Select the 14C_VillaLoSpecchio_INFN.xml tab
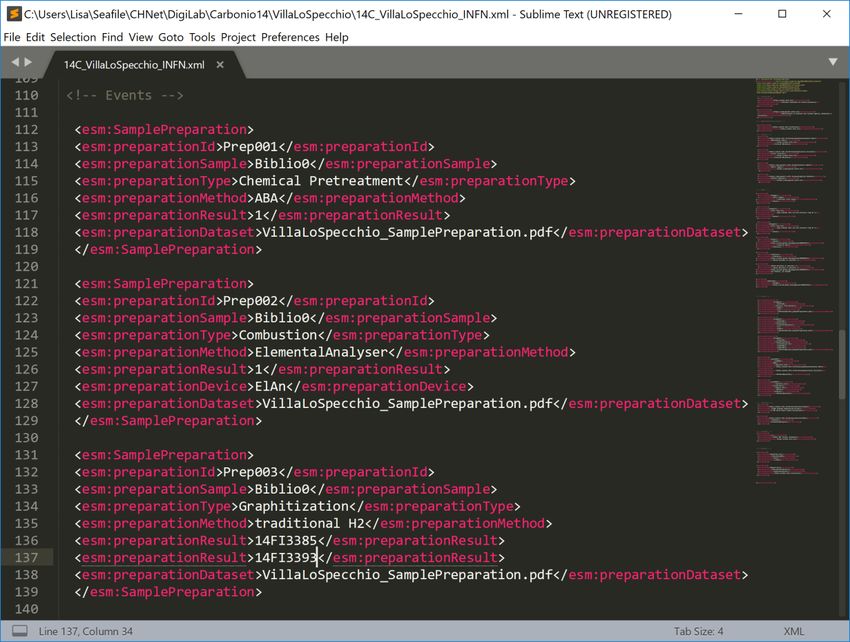Screen dimensions: 850x642 [x=133, y=64]
